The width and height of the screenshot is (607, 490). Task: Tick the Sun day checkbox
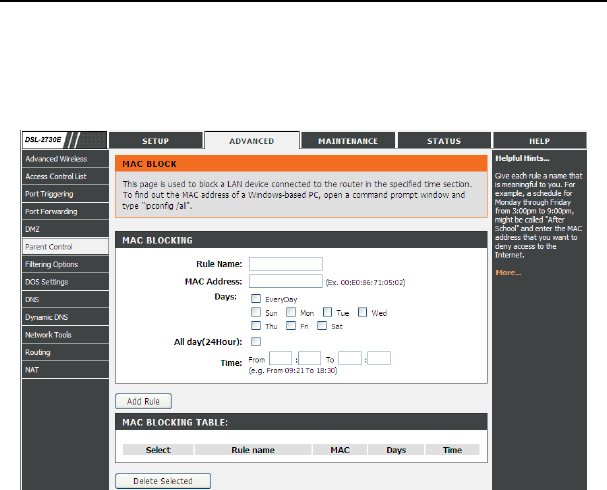(256, 312)
